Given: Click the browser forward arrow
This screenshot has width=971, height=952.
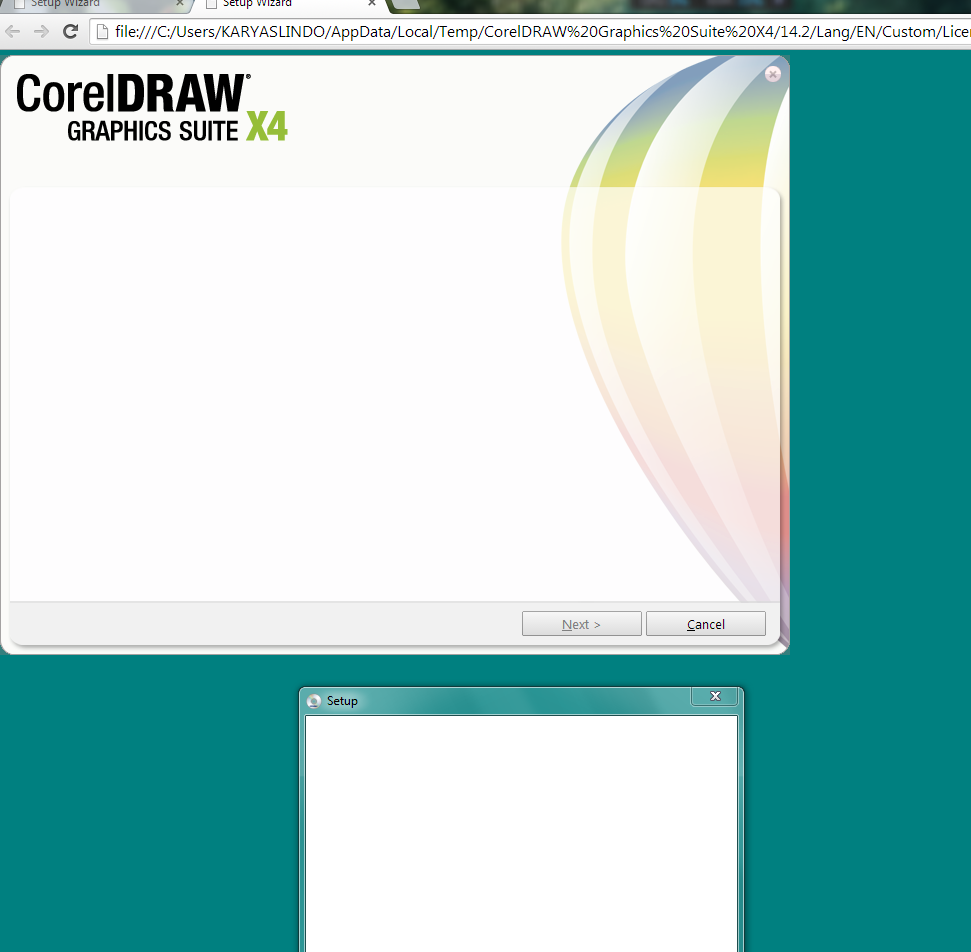Looking at the screenshot, I should click(x=41, y=32).
